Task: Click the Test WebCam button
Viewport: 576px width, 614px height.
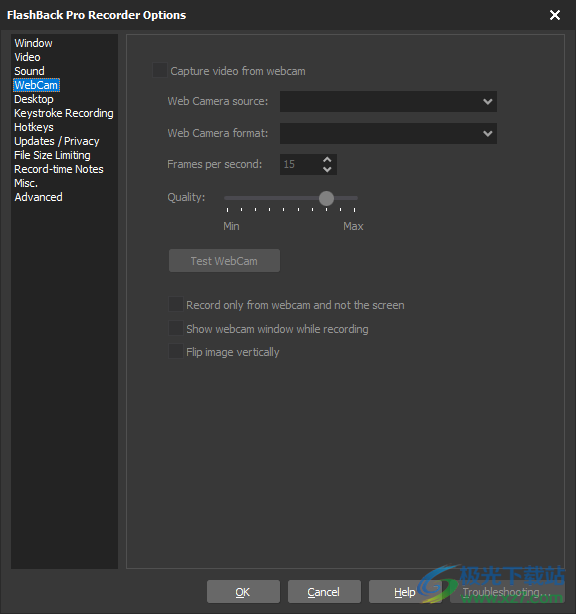Action: (x=224, y=261)
